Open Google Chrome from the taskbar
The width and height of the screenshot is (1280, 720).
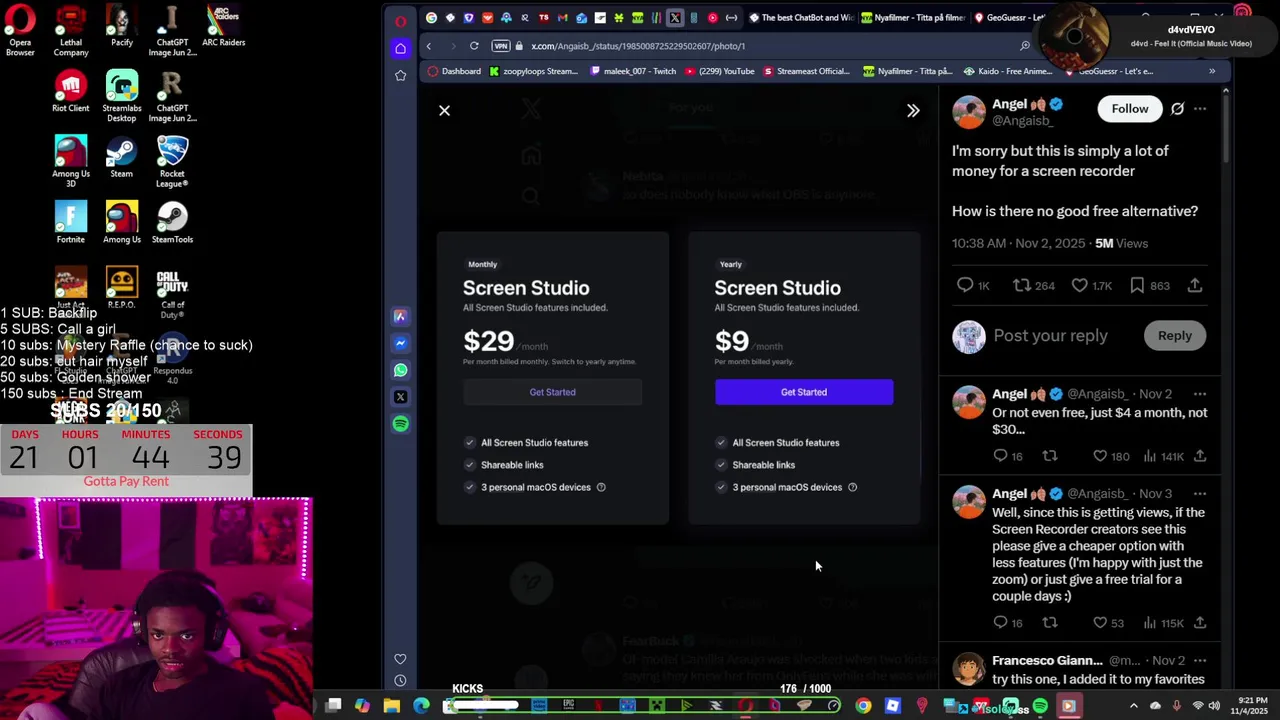pos(863,706)
